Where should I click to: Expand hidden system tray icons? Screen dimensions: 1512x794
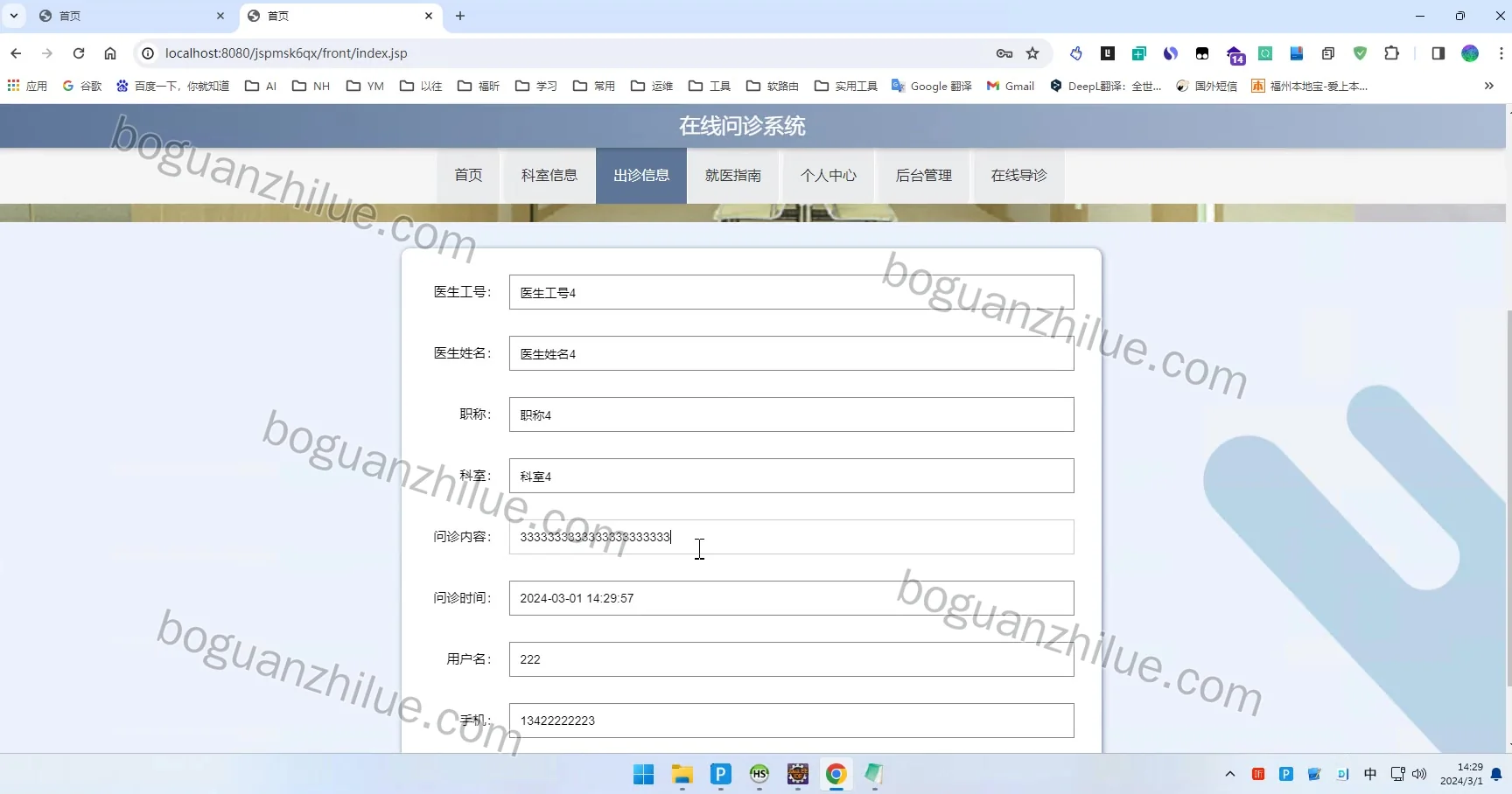pyautogui.click(x=1230, y=774)
